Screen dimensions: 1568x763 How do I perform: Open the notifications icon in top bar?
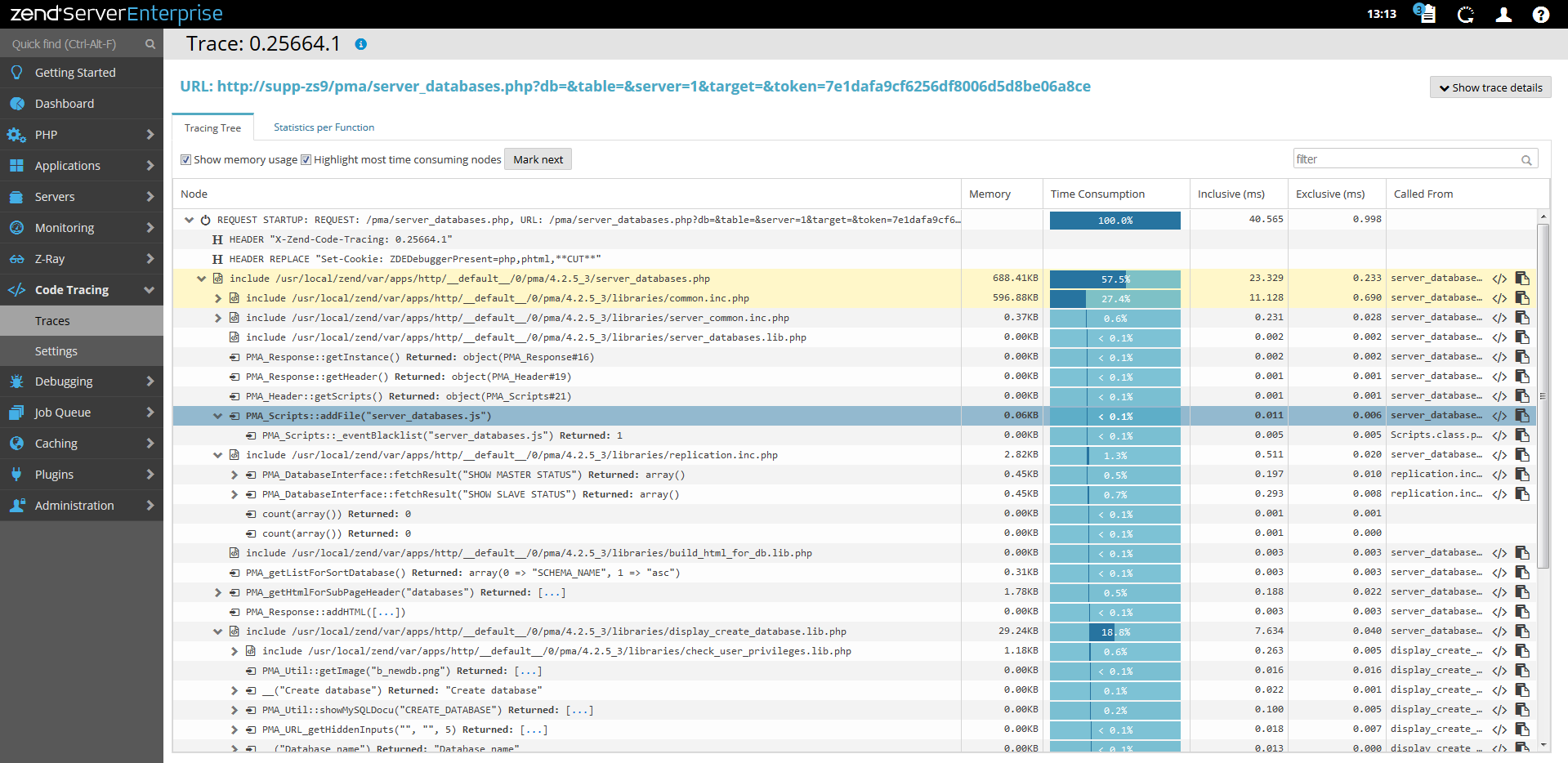(1425, 14)
